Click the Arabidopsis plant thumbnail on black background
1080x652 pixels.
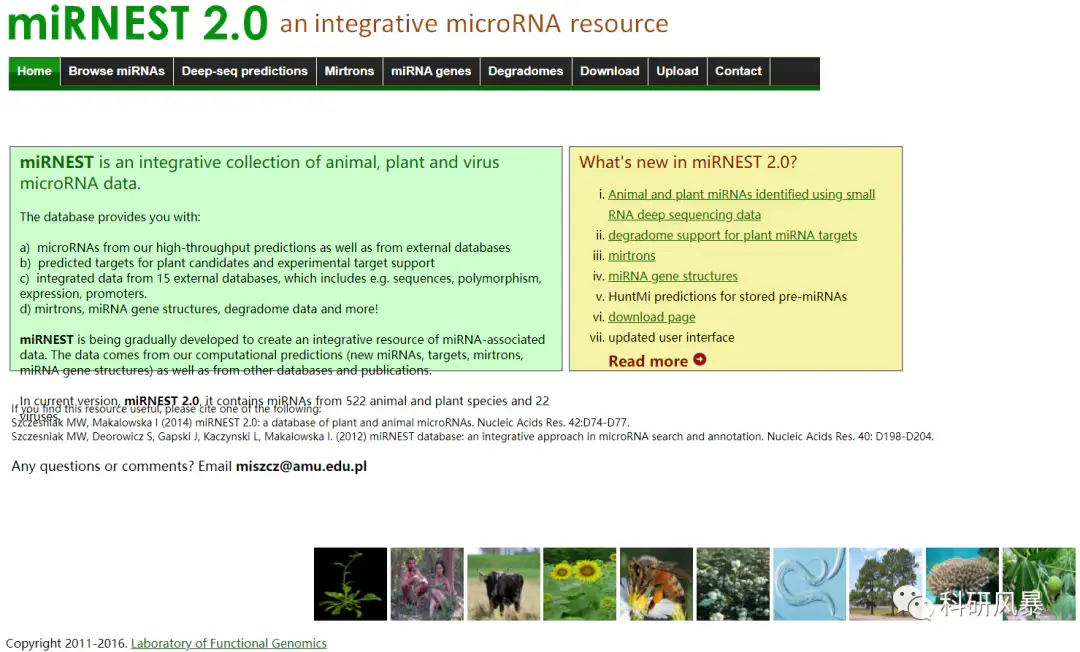click(x=351, y=584)
